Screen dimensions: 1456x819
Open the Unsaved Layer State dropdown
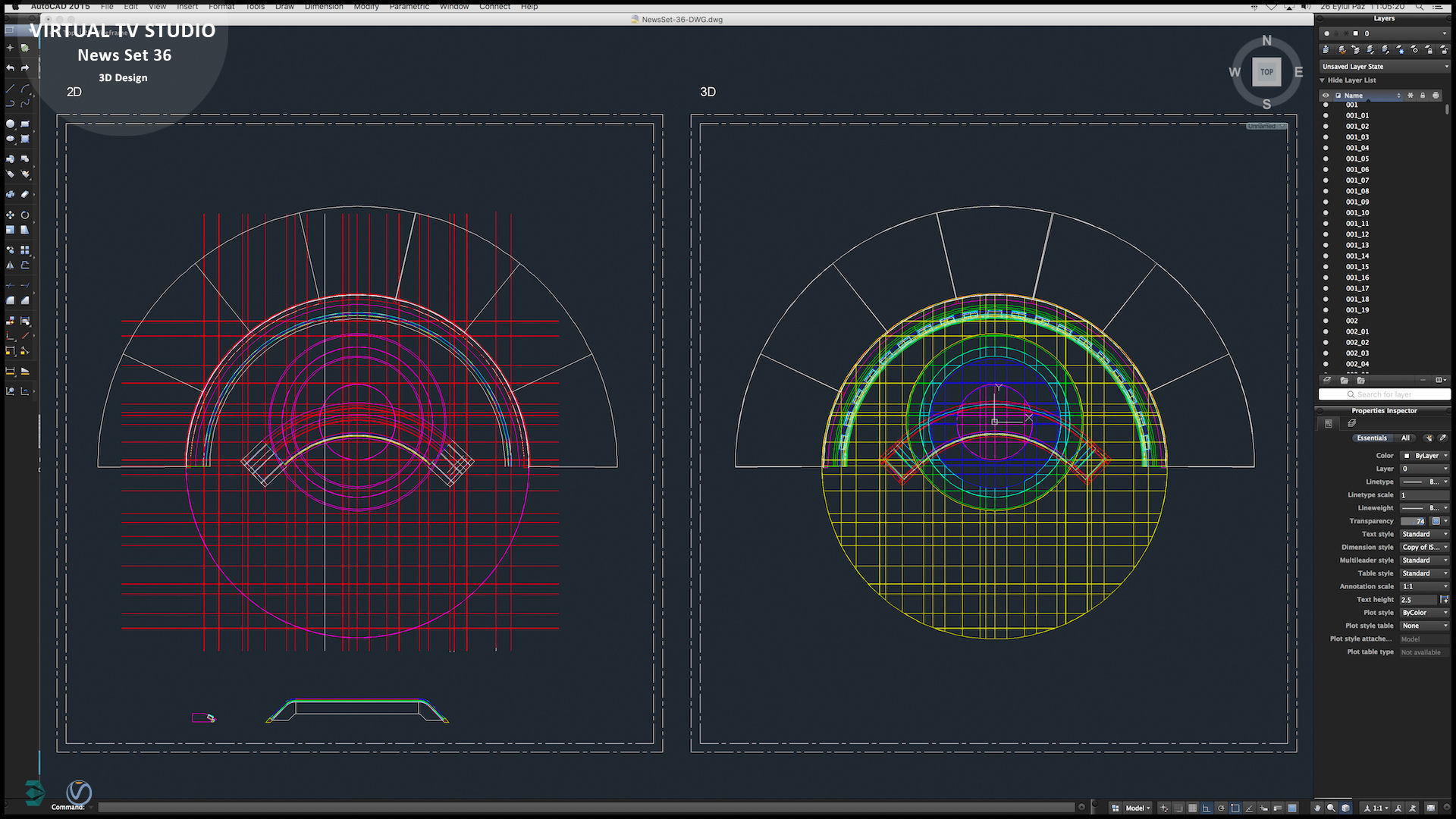(1384, 67)
